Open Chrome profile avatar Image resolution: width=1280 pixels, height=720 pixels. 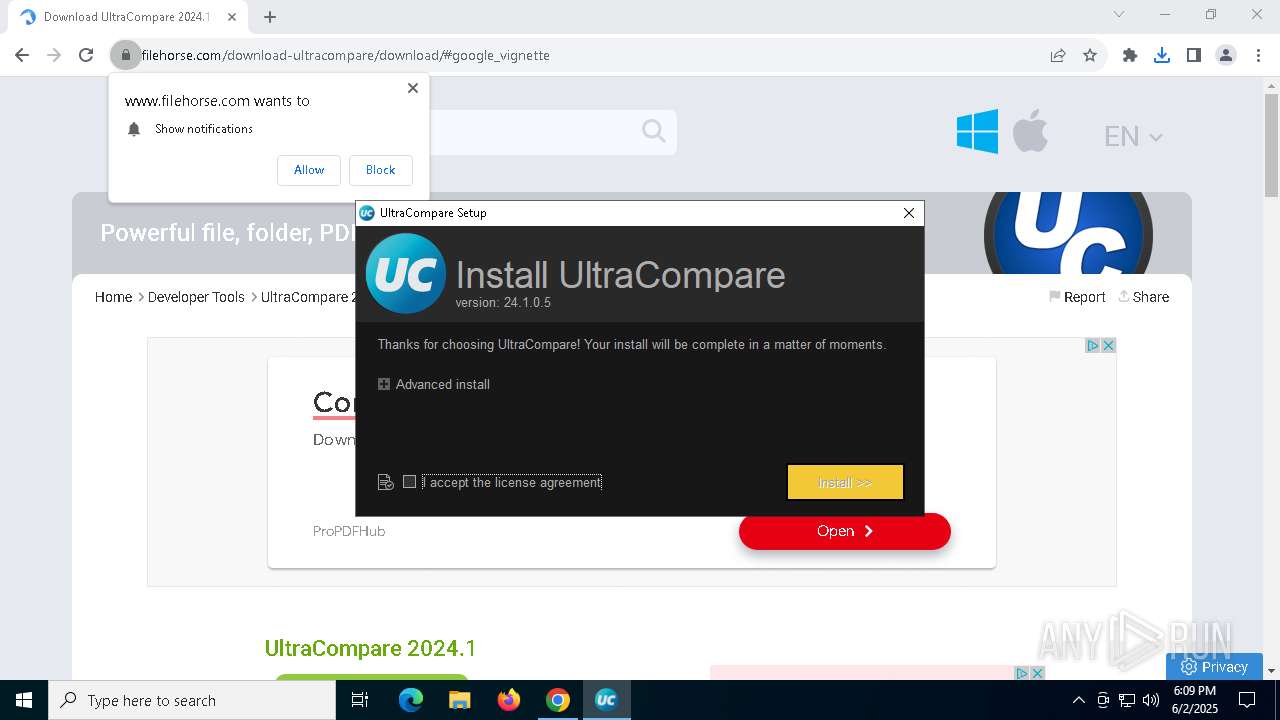pyautogui.click(x=1226, y=55)
